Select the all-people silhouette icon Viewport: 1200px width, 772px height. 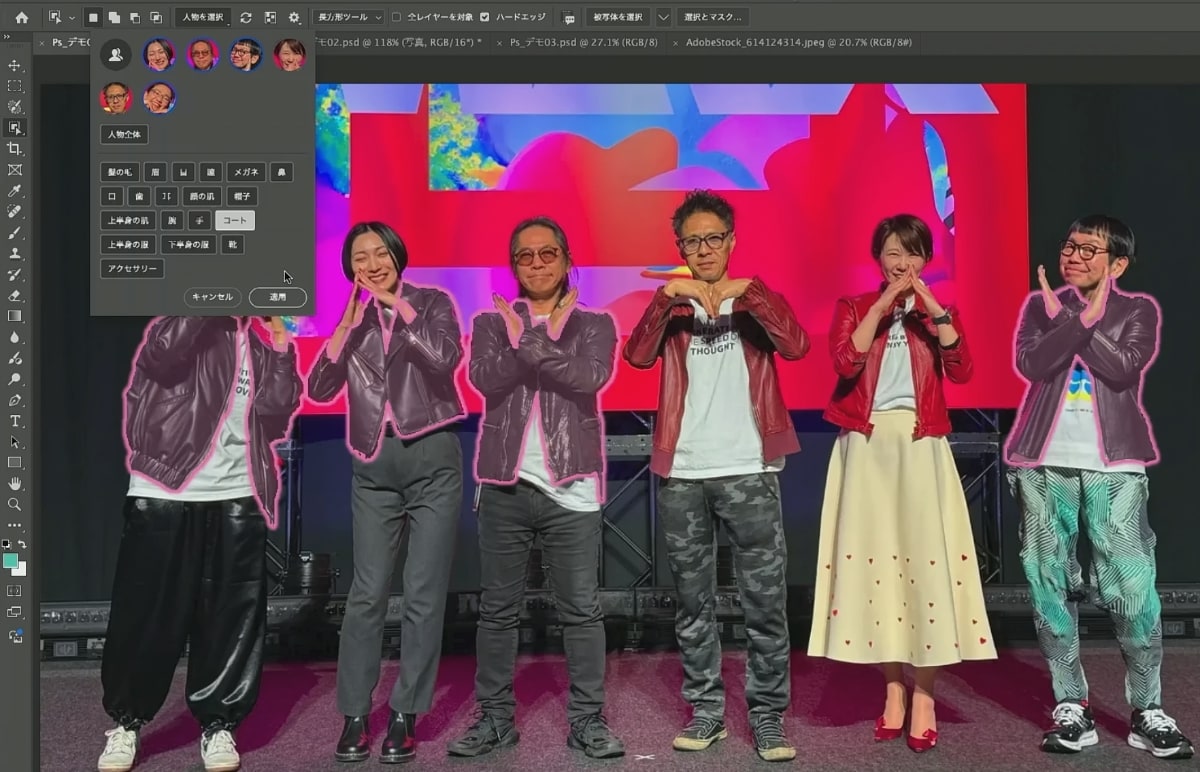tap(116, 54)
